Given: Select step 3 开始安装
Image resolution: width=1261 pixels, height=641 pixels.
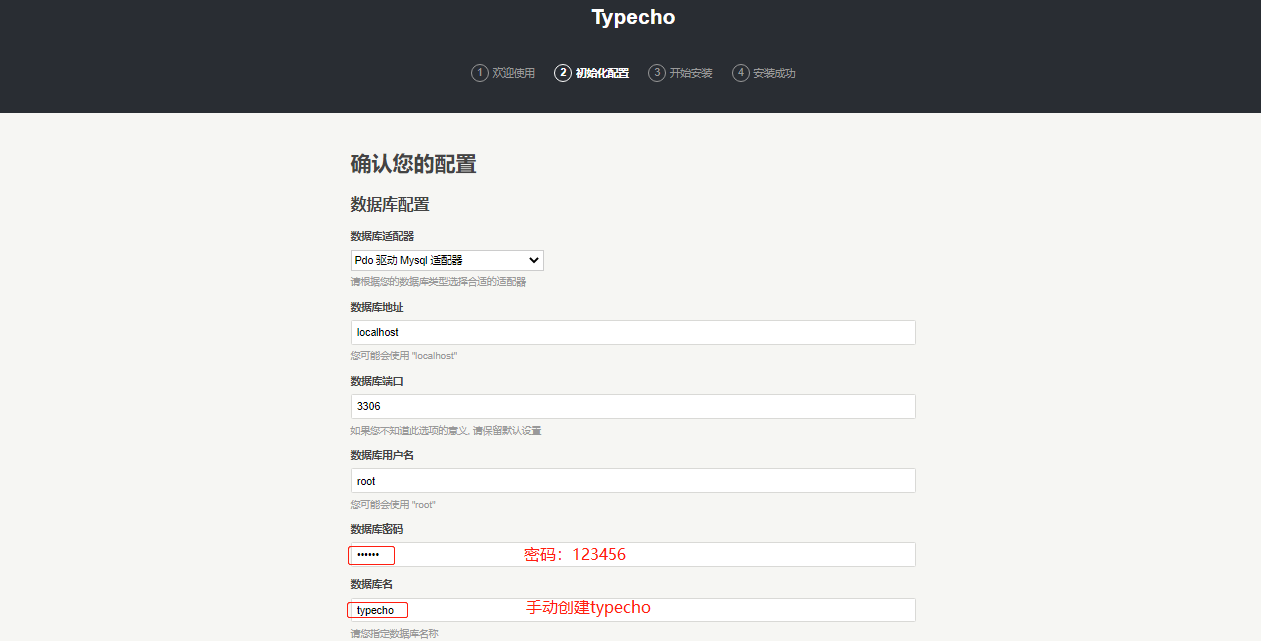Looking at the screenshot, I should click(x=681, y=73).
